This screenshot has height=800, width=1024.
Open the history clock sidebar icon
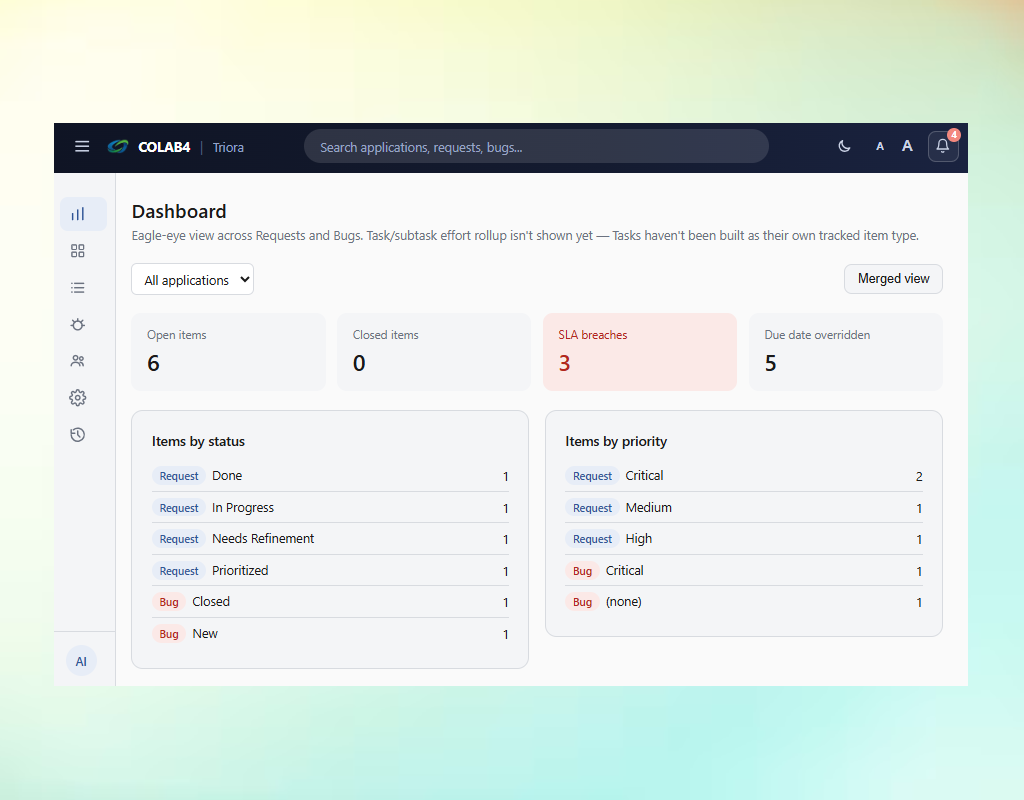tap(78, 435)
